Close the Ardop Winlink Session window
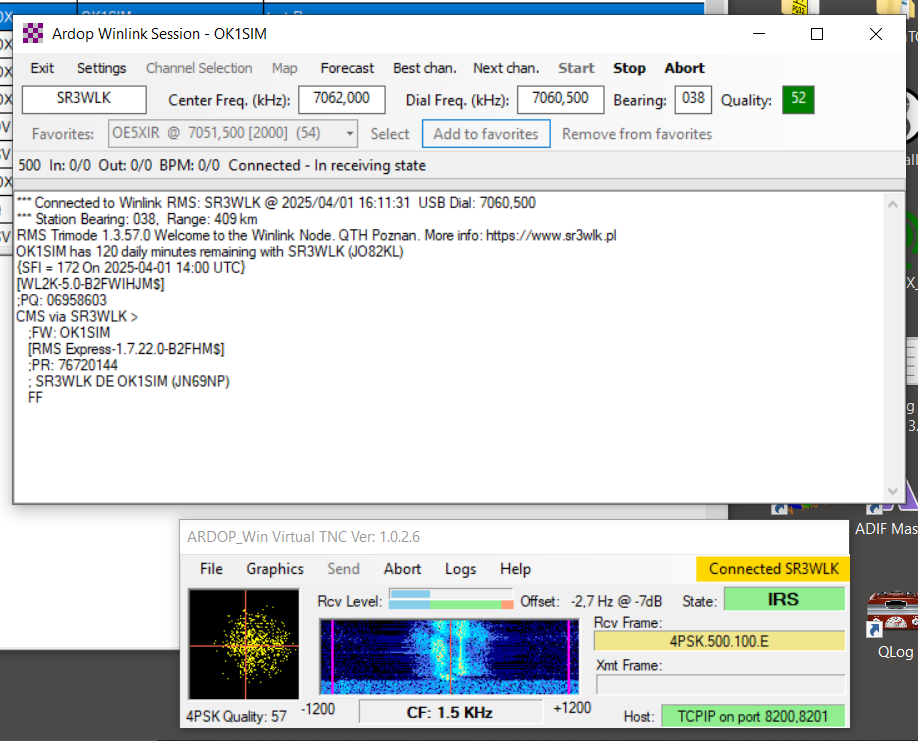This screenshot has width=918, height=741. 876,34
